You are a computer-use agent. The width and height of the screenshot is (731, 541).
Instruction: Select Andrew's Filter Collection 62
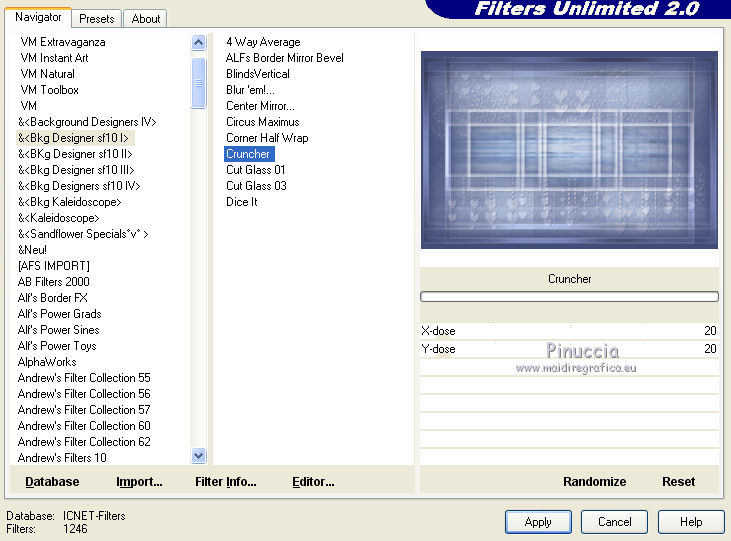[x=84, y=442]
